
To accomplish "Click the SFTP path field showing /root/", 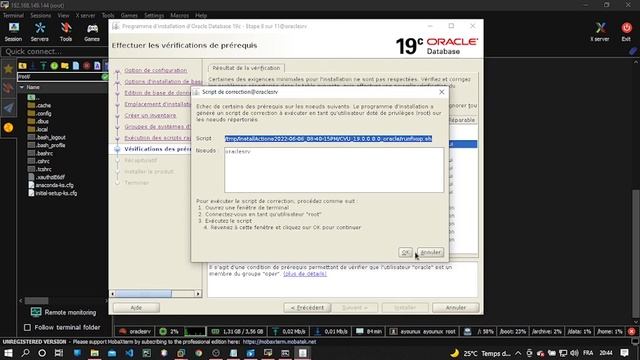I will coord(59,76).
